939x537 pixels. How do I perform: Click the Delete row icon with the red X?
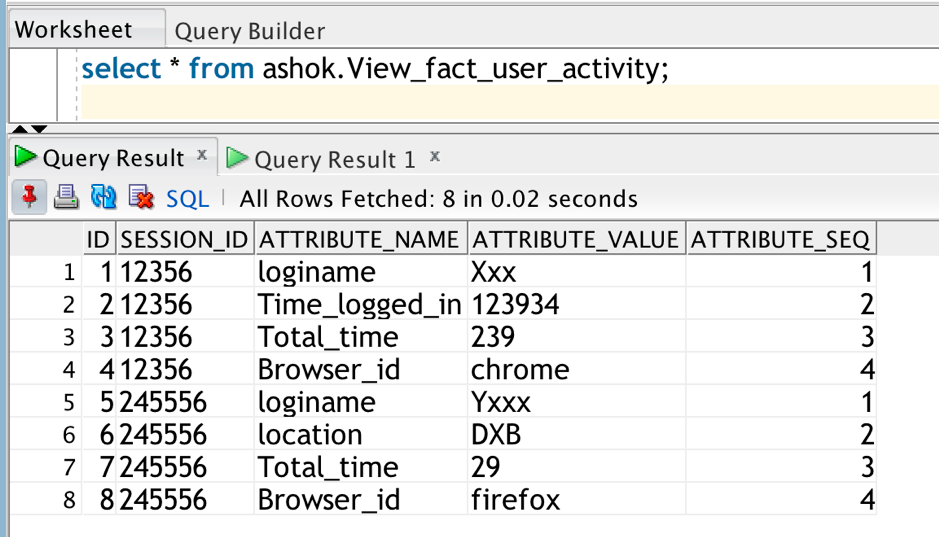141,197
